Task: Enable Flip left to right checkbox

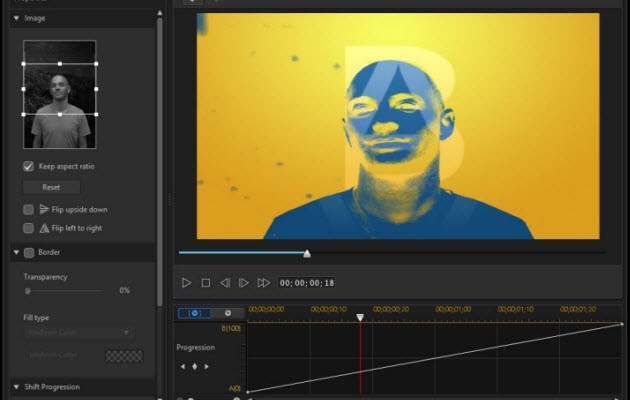Action: pos(28,228)
